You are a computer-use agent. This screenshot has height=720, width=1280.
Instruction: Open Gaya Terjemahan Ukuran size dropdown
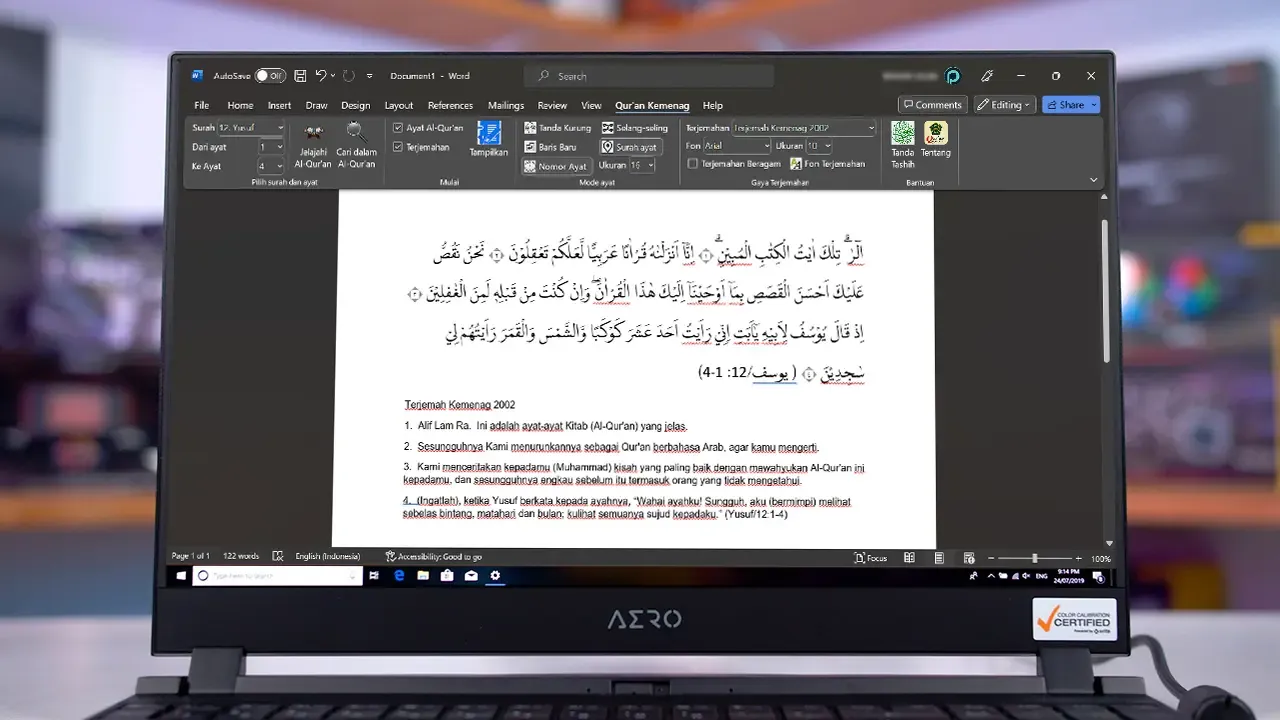tap(819, 146)
